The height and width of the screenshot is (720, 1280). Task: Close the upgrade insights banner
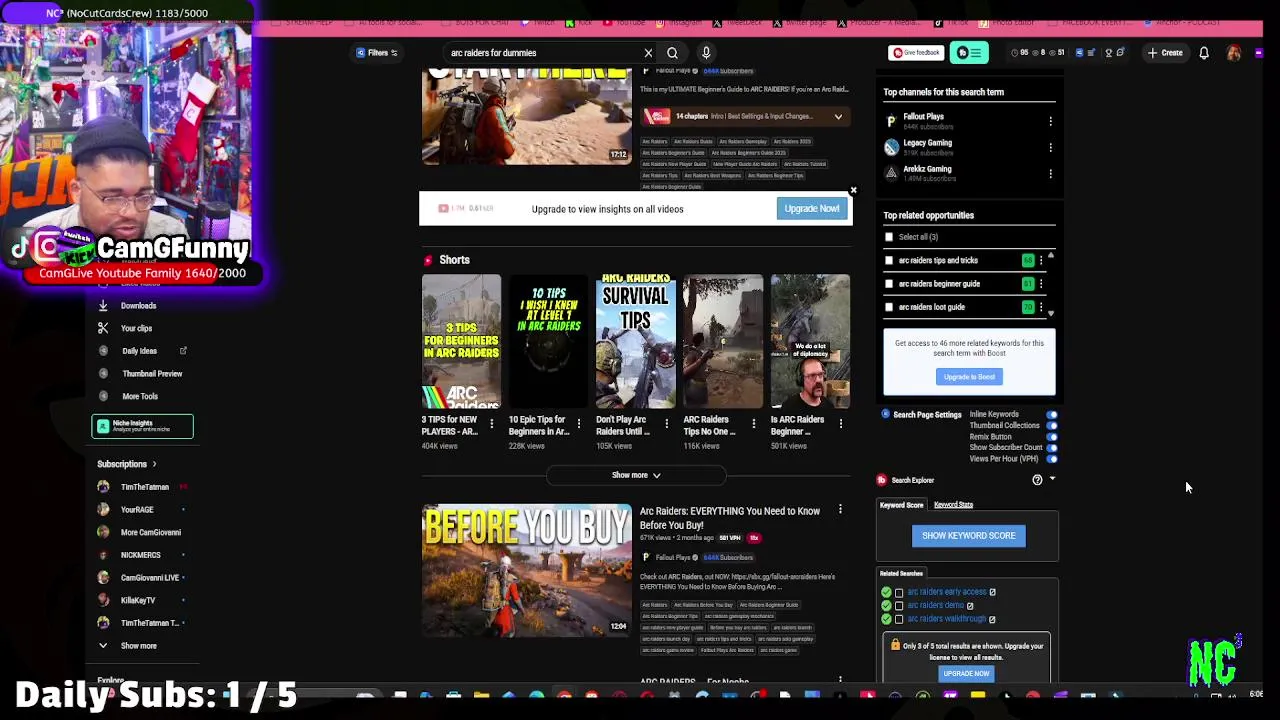[853, 190]
